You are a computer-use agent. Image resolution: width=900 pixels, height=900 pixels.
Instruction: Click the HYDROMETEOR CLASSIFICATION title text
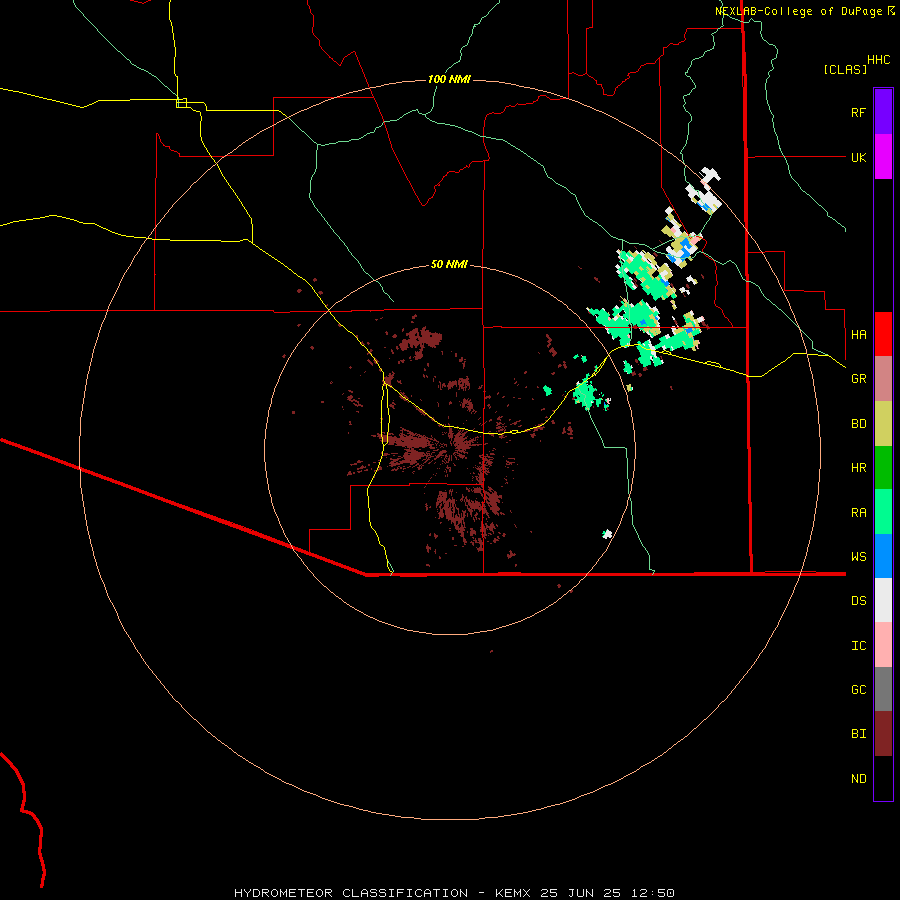351,893
